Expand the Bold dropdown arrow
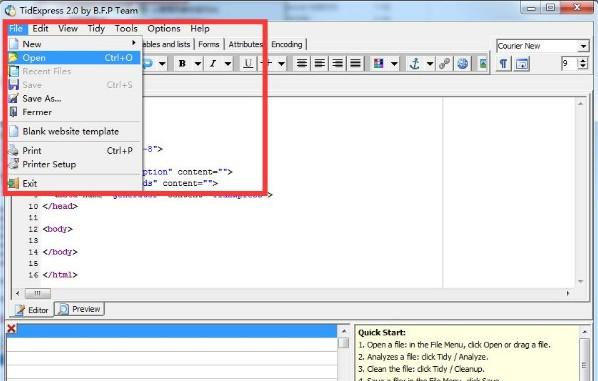This screenshot has width=598, height=381. [x=198, y=63]
